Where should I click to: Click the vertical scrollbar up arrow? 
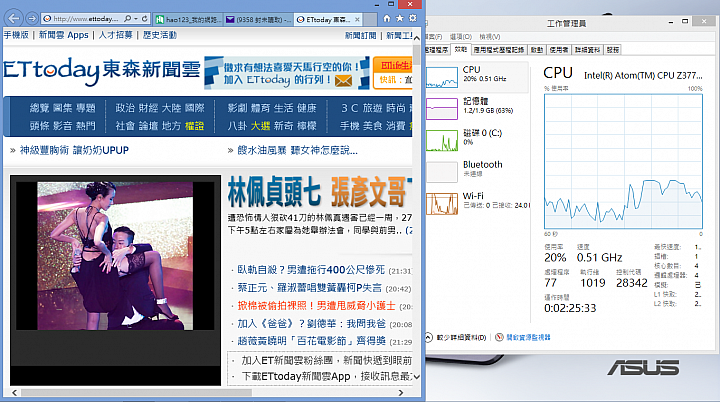pyautogui.click(x=416, y=38)
